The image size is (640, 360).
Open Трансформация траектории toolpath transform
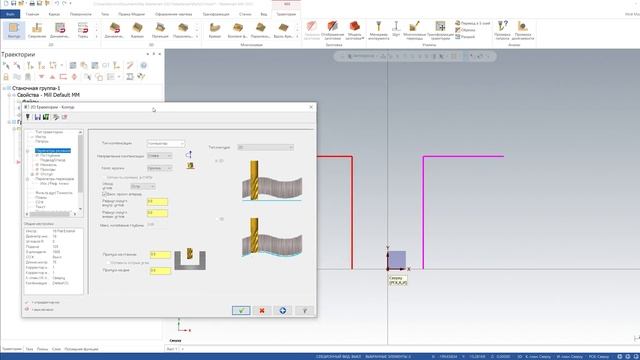pyautogui.click(x=440, y=30)
